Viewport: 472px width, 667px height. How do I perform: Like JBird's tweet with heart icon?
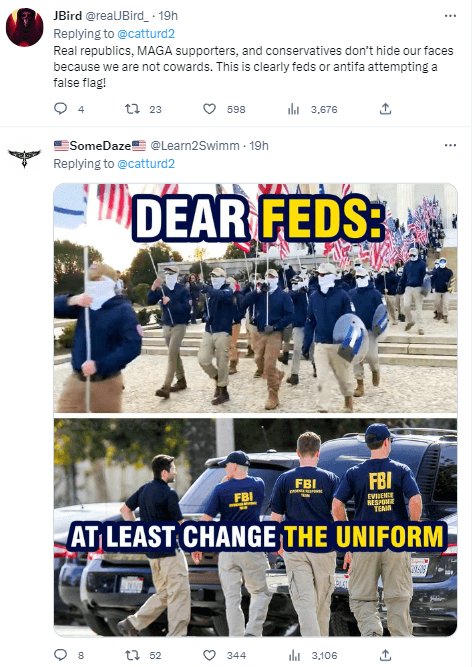[x=209, y=109]
